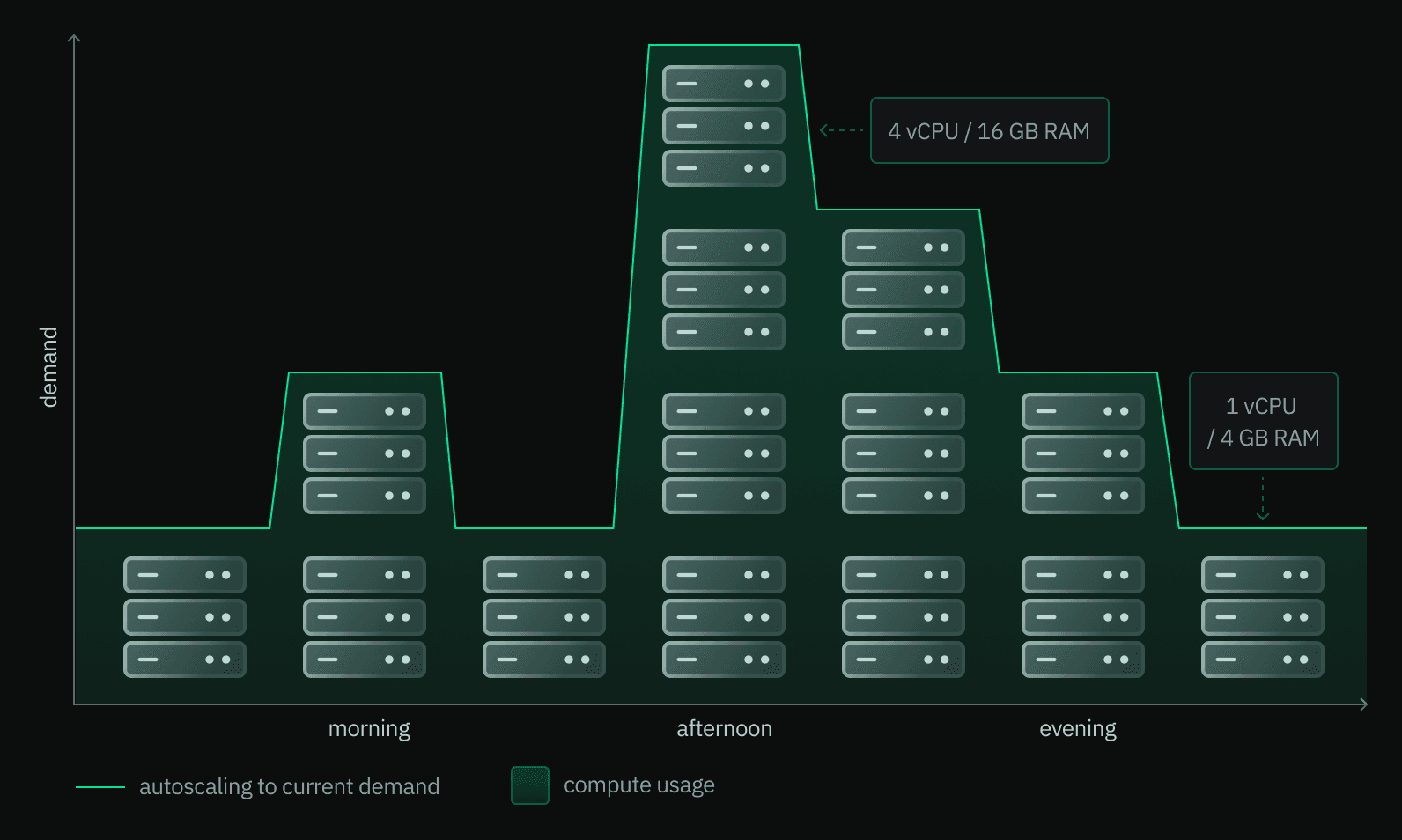Click the vertical demand axis label
This screenshot has width=1402, height=840.
tap(49, 367)
